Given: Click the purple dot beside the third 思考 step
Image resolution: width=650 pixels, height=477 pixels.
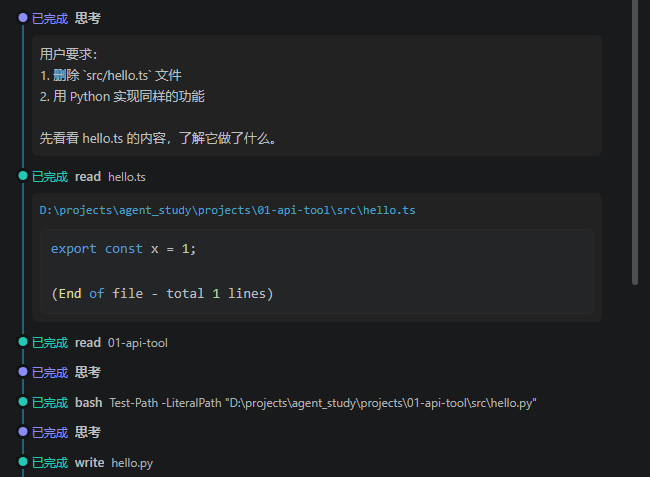Looking at the screenshot, I should coord(23,432).
